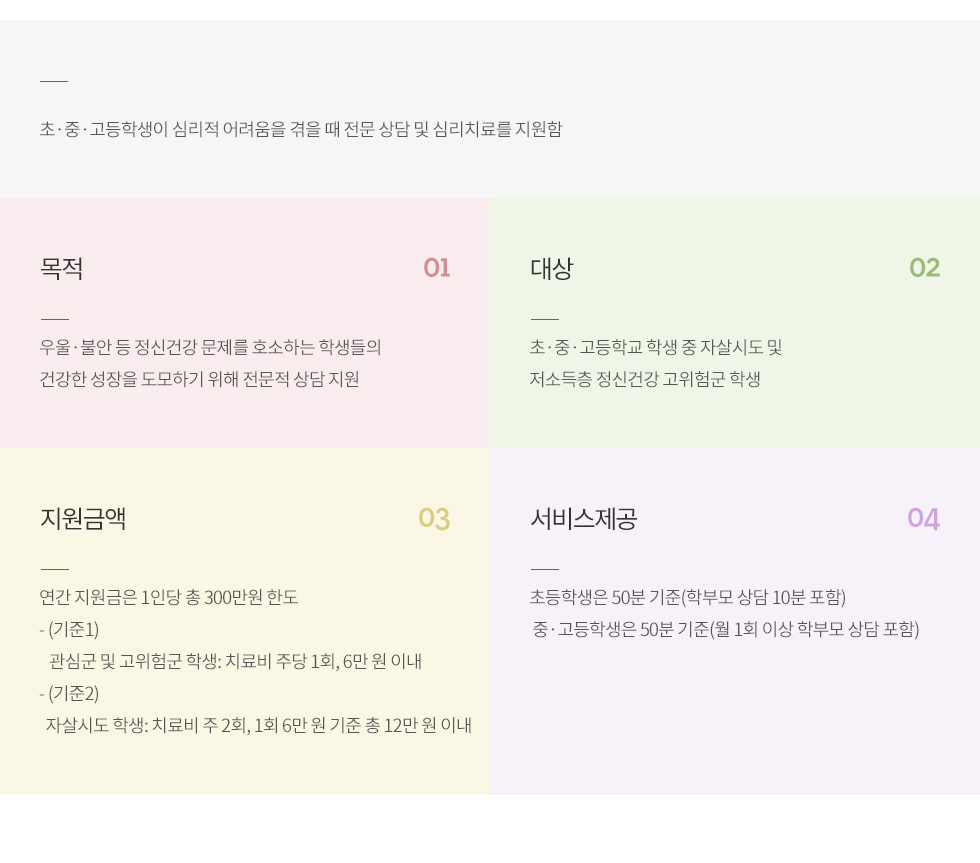The image size is (980, 863).
Task: Click the 우울·불안 등 정신건강 text line
Action: tap(211, 347)
